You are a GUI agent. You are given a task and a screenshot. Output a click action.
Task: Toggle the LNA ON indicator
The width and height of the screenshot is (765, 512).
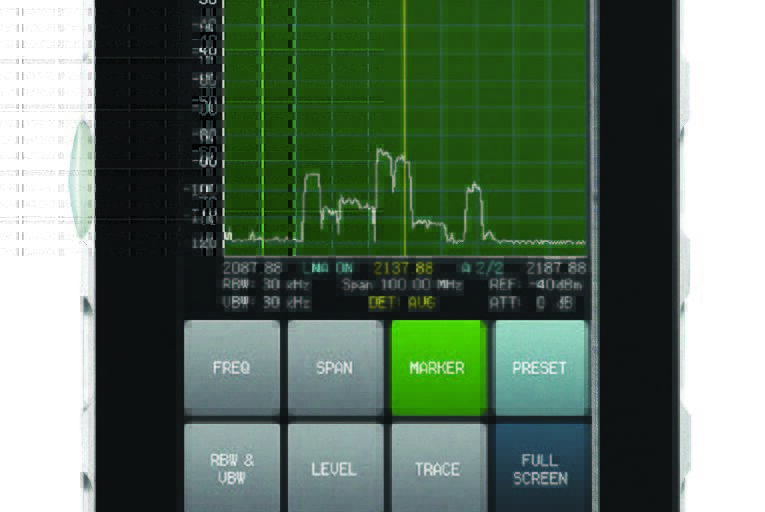click(329, 269)
